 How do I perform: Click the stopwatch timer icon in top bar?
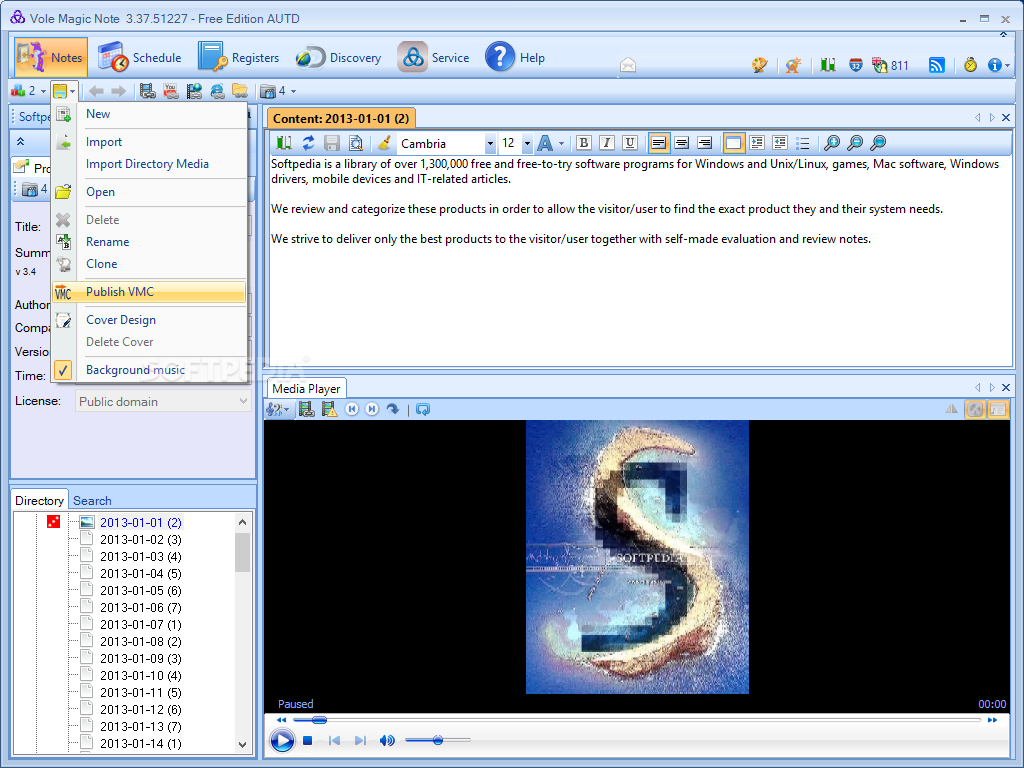[970, 65]
